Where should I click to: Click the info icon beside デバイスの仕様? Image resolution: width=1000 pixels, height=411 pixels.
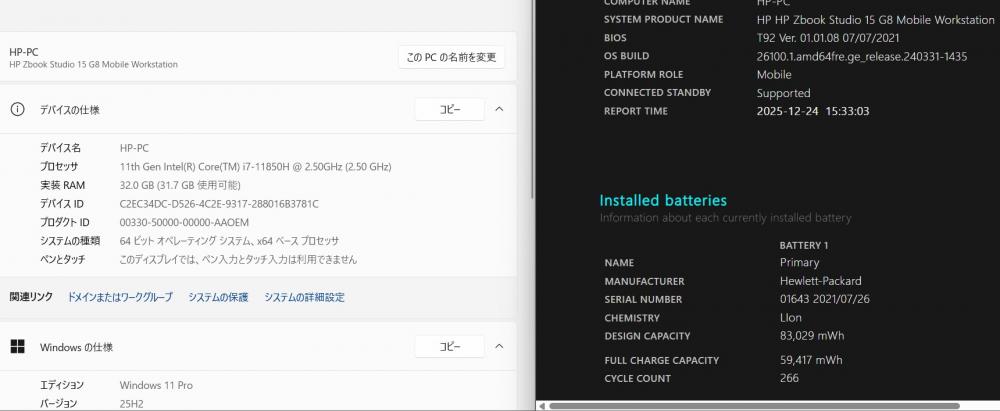[x=18, y=109]
